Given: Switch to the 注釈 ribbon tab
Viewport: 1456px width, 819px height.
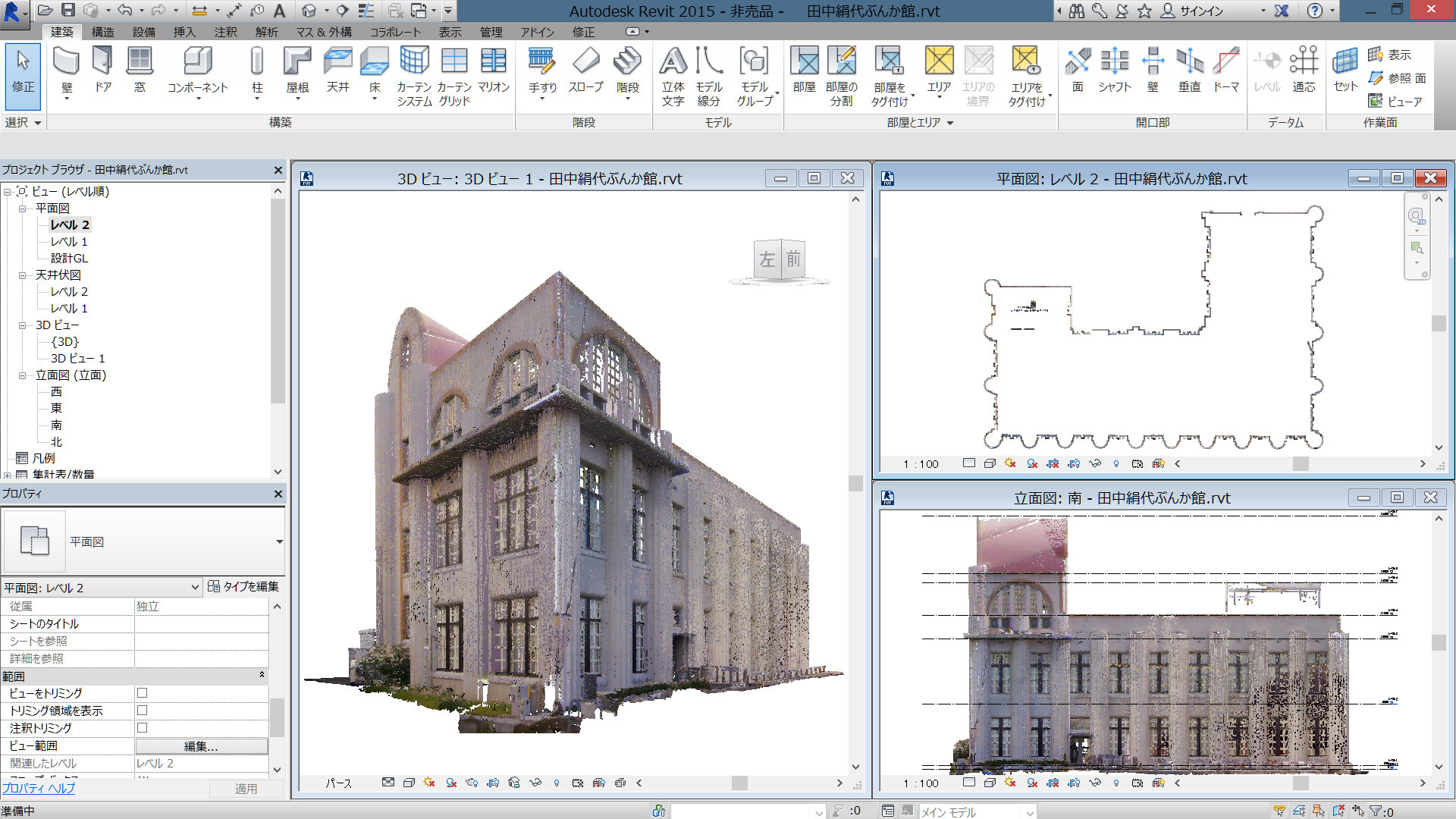Looking at the screenshot, I should coord(225,32).
